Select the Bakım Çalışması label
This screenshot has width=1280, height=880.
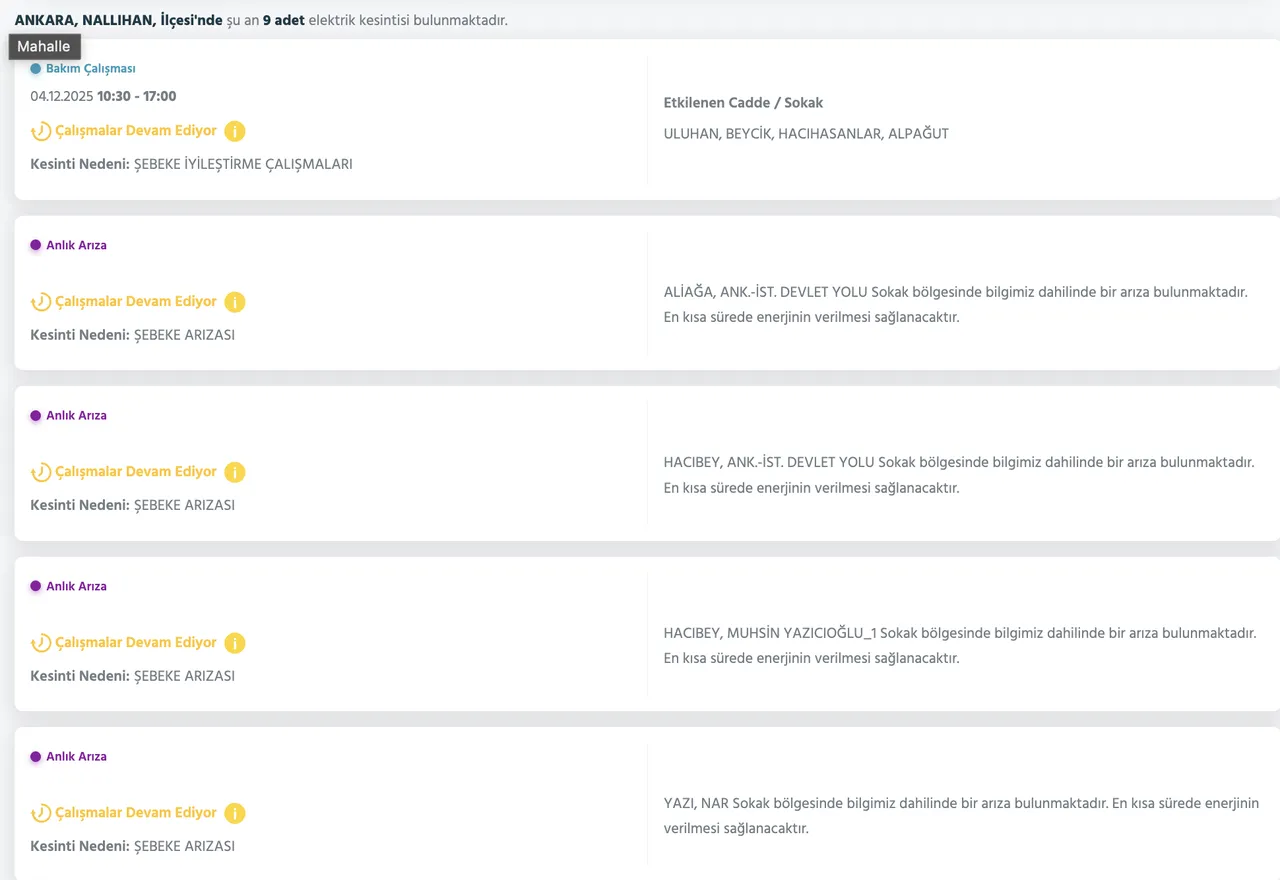click(x=90, y=69)
